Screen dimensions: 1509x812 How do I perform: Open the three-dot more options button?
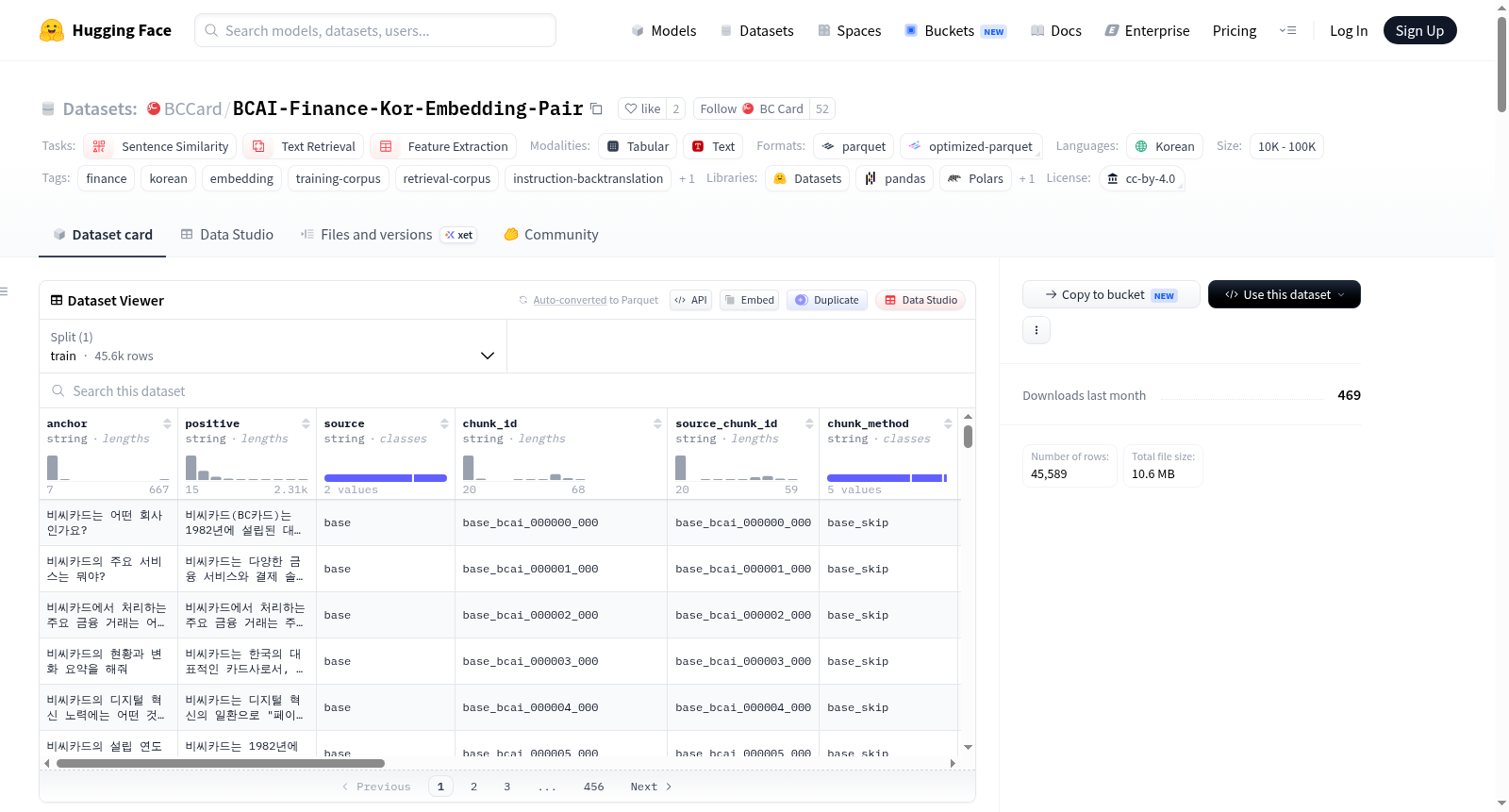coord(1036,330)
